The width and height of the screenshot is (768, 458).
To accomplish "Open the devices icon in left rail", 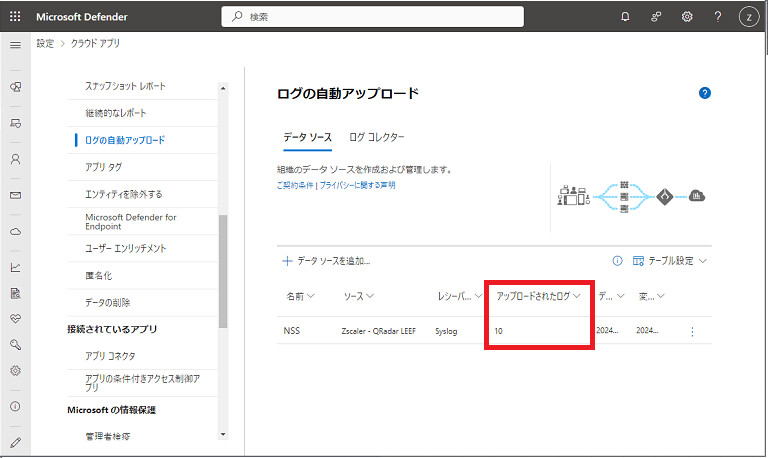I will pos(16,123).
